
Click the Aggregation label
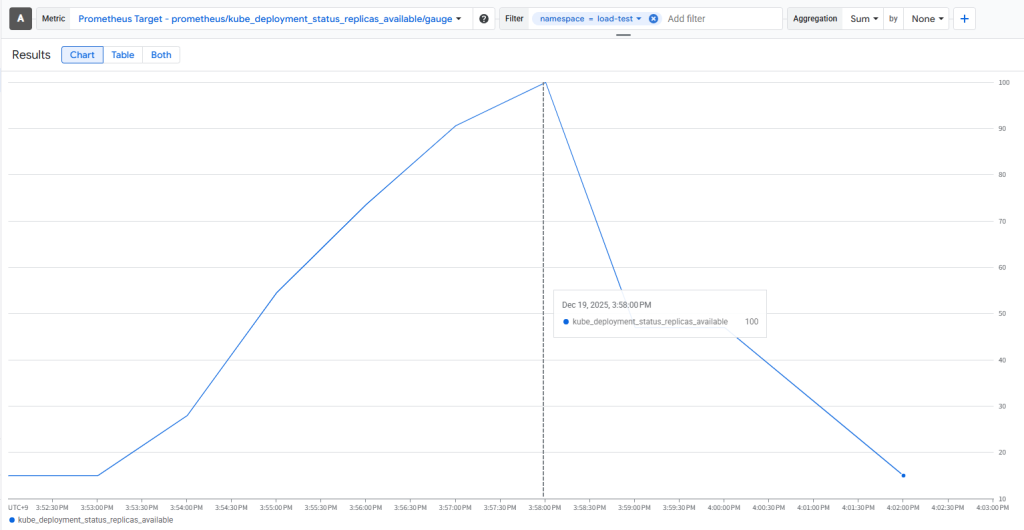click(x=815, y=19)
